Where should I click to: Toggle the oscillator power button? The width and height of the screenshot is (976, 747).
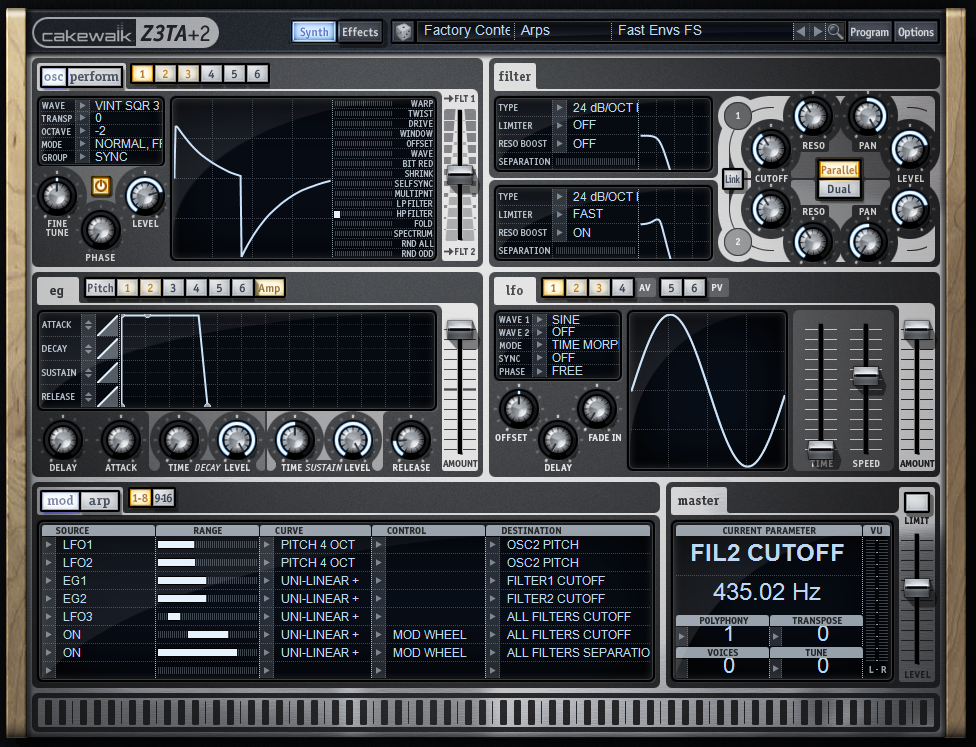pyautogui.click(x=101, y=186)
